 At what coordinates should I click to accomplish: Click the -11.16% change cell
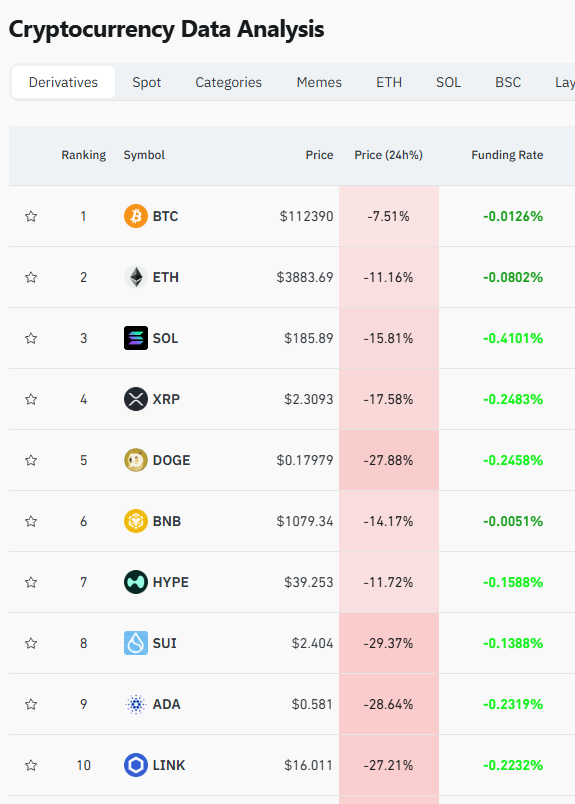click(388, 277)
